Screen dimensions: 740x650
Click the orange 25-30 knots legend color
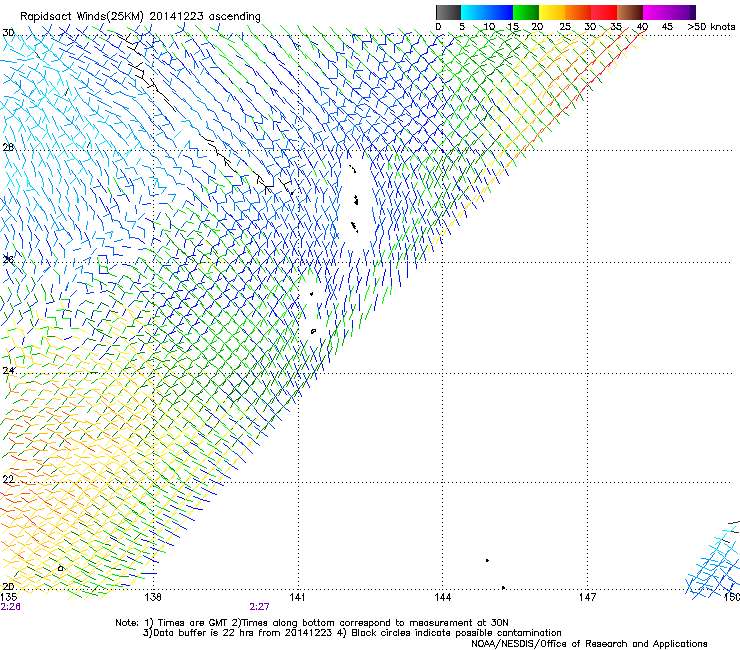(578, 12)
